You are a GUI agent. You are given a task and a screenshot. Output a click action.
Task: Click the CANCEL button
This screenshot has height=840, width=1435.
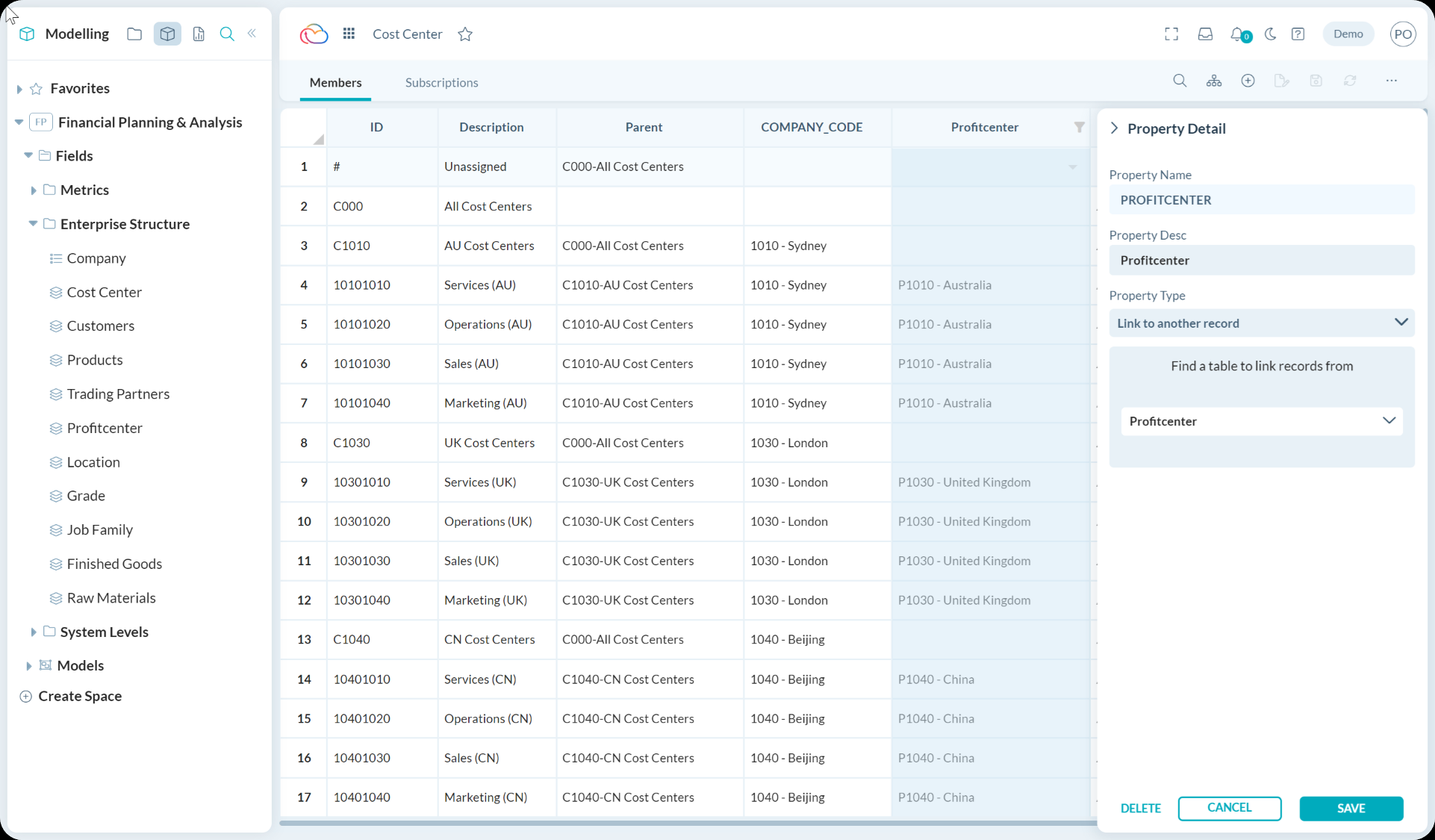[1229, 808]
